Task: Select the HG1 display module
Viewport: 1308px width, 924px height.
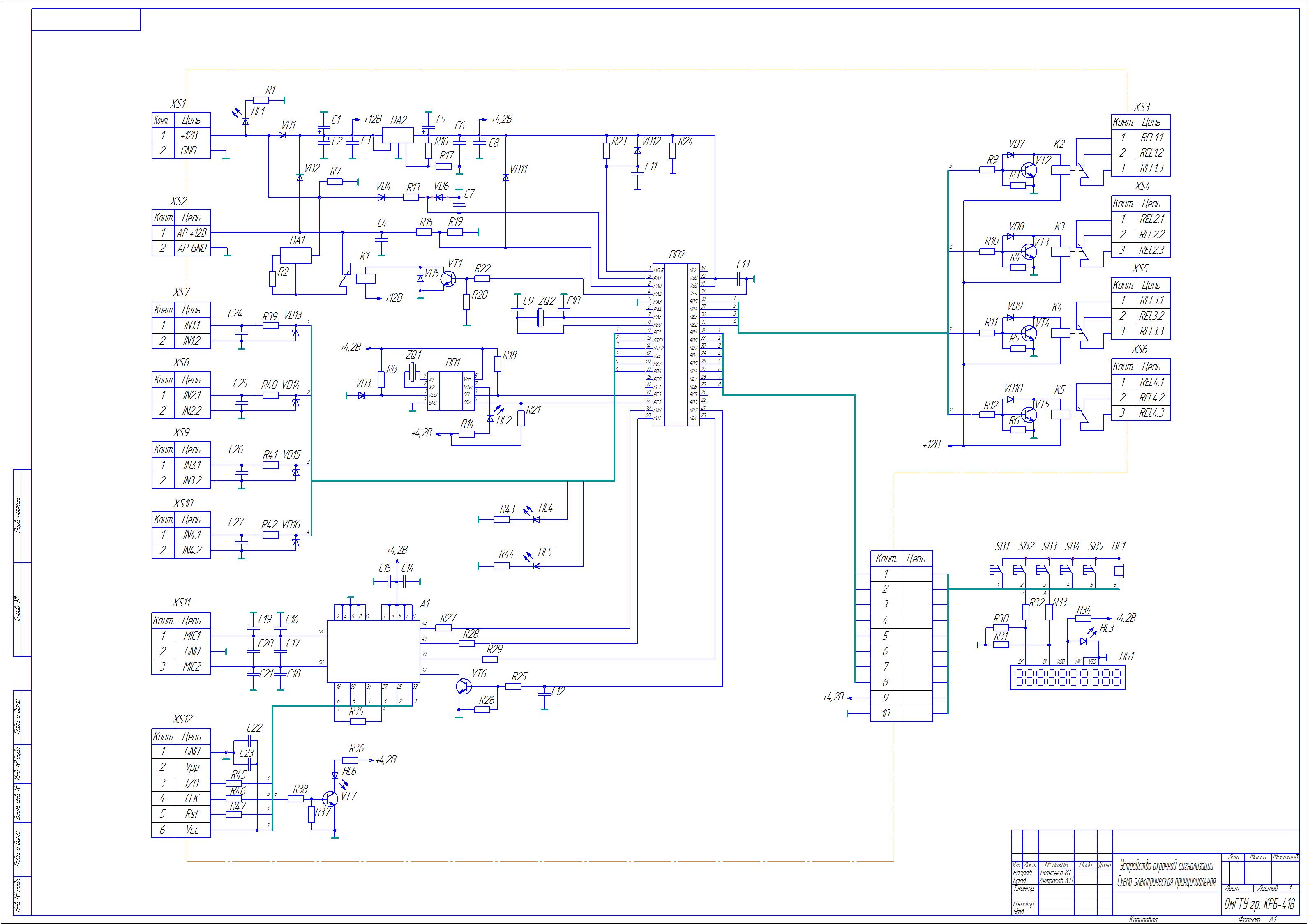Action: coord(1068,678)
